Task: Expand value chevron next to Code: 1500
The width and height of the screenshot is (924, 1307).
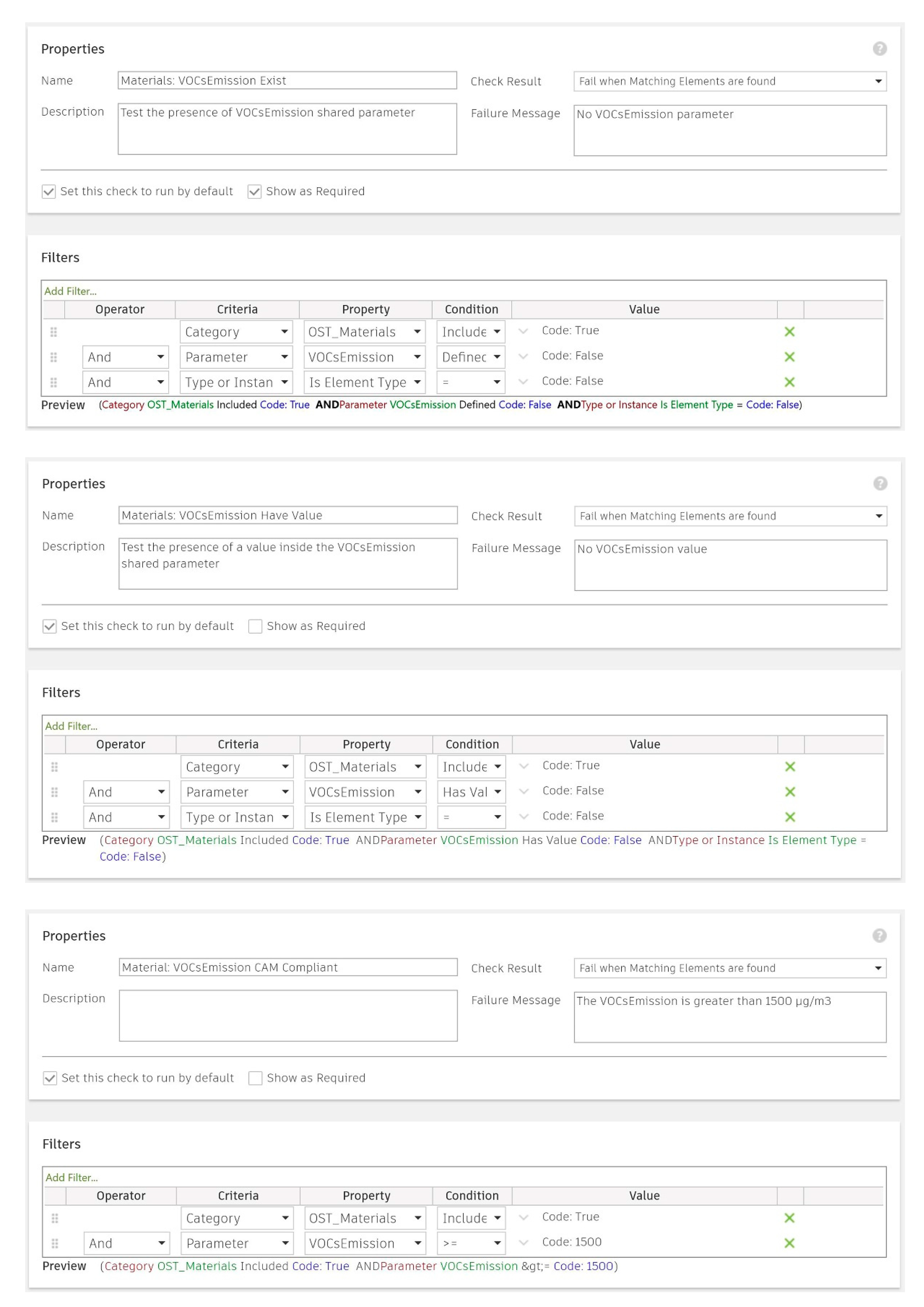Action: pos(524,1243)
